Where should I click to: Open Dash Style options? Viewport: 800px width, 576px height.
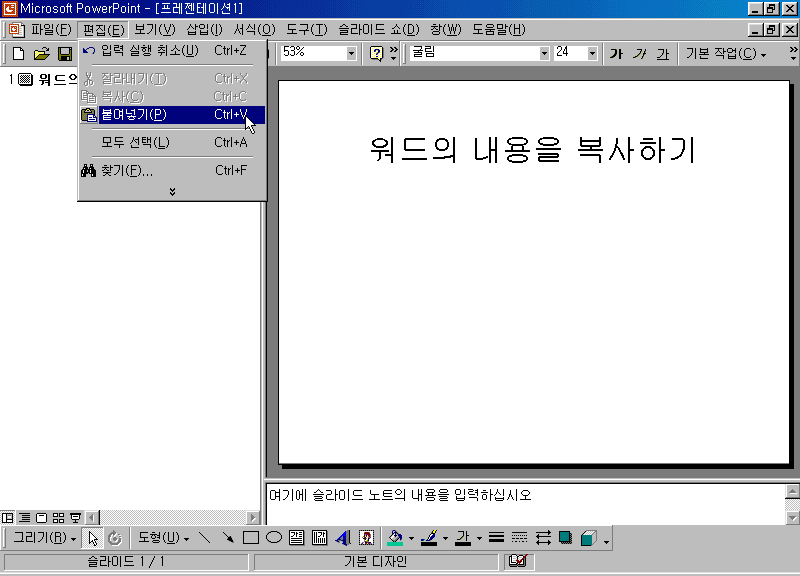click(x=519, y=538)
